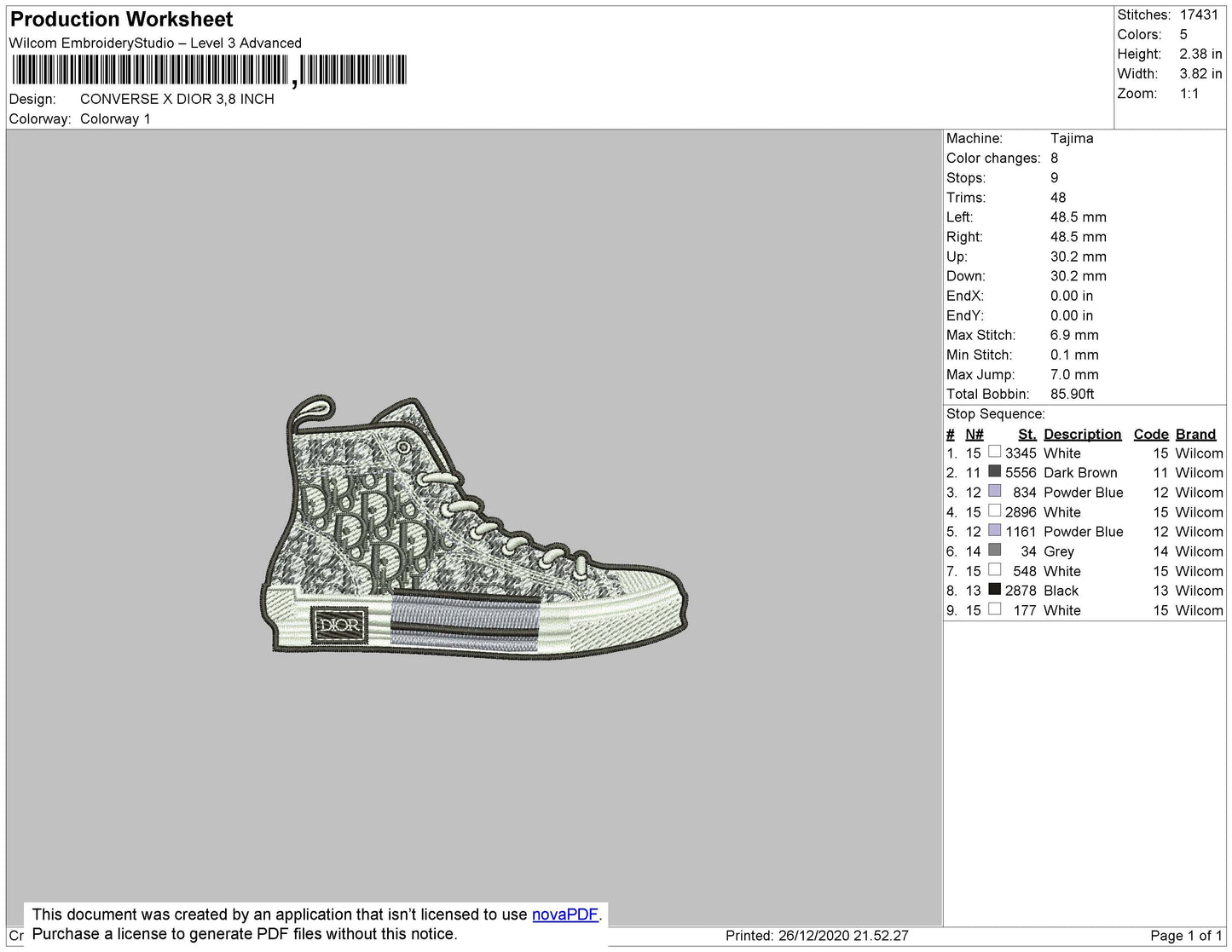Click the Colors value 5
Screen dimensions: 1232x952
(1183, 34)
